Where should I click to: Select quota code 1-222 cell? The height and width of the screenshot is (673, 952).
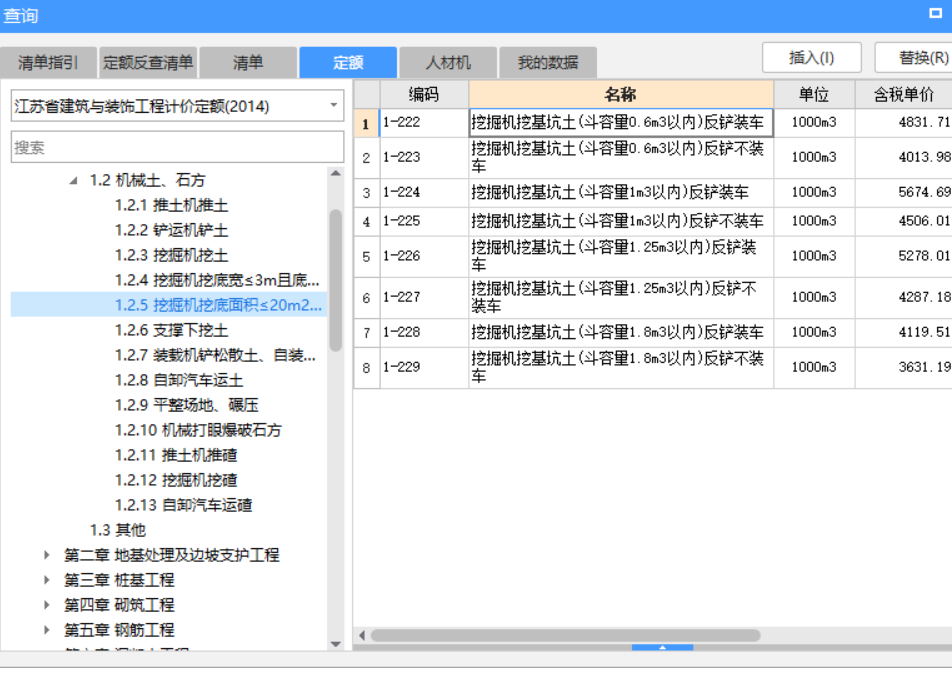(x=424, y=123)
